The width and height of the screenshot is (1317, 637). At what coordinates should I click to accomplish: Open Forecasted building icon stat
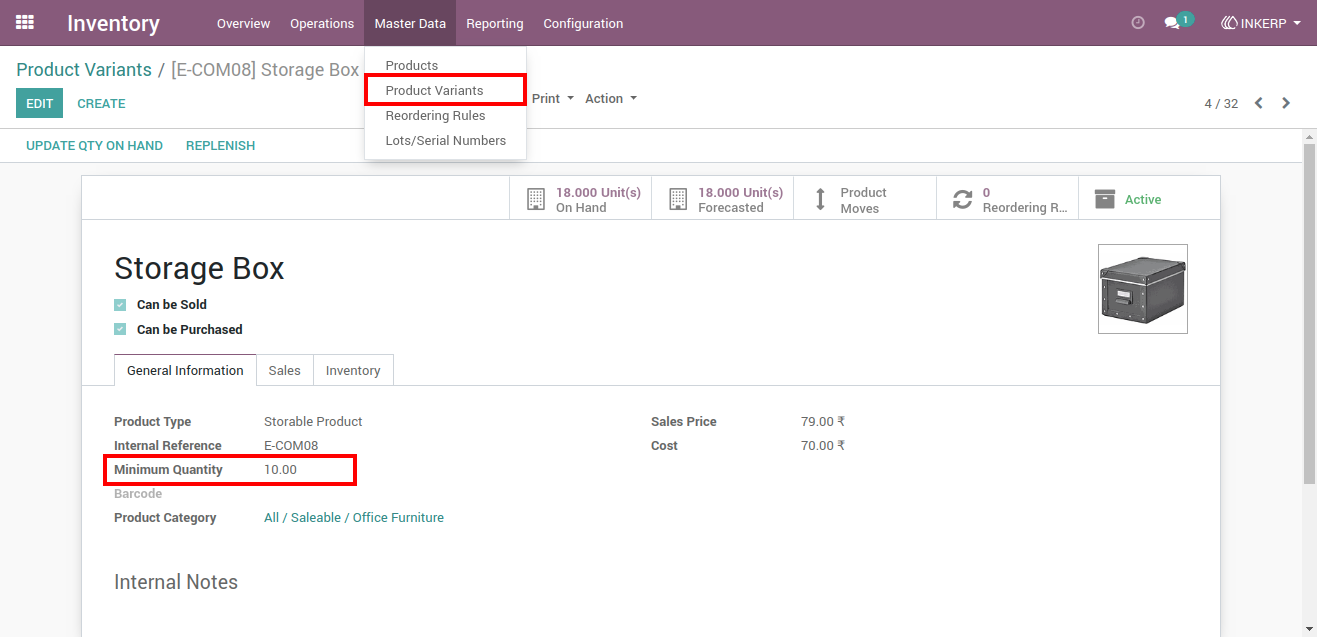coord(678,199)
